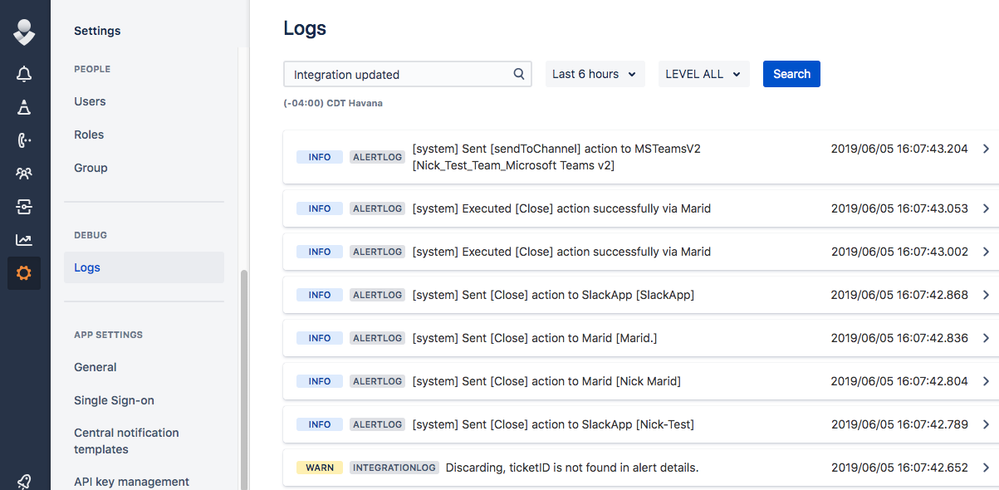Open the Incidents cone icon
The image size is (999, 490).
[x=24, y=107]
